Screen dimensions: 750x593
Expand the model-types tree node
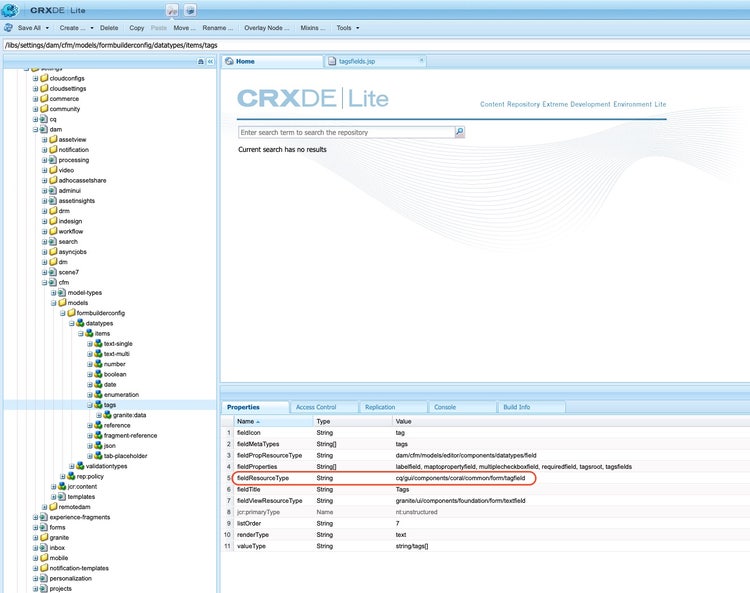(54, 293)
